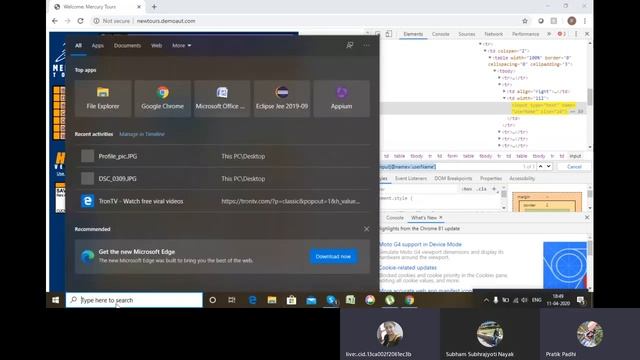Open TronTV recent activity entry
640x360 pixels.
pyautogui.click(x=222, y=201)
